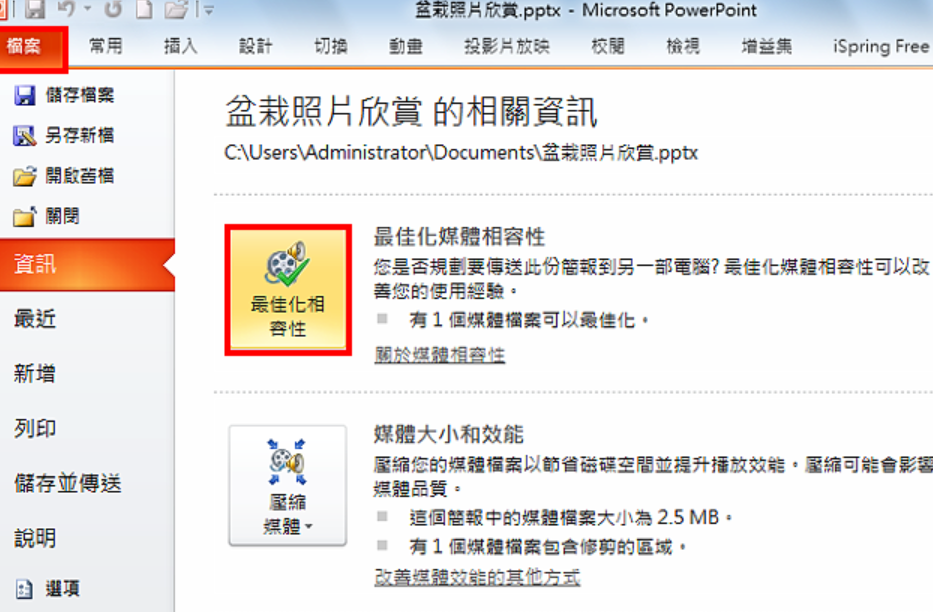
Task: Click 關閉 close folder icon
Action: coord(24,216)
